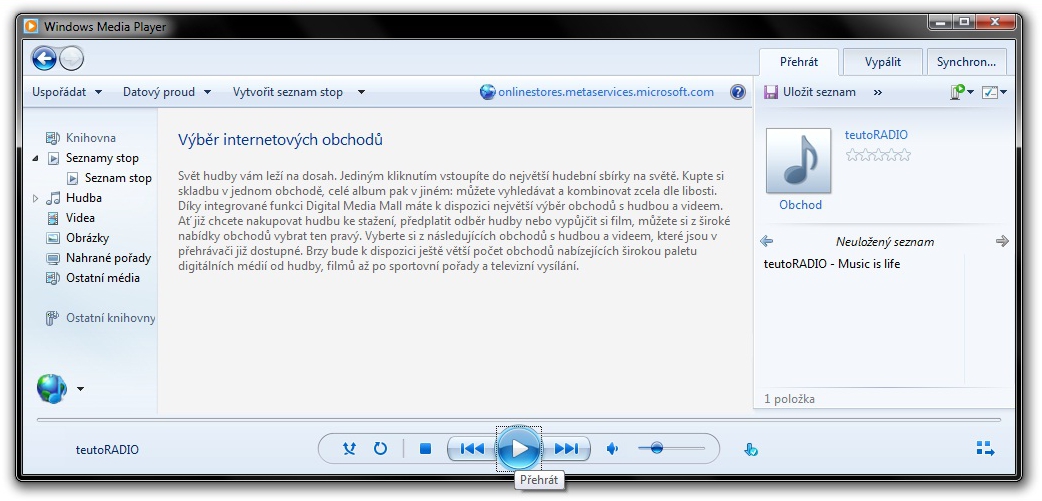The width and height of the screenshot is (1042, 501).
Task: Open the help question mark icon
Action: (x=738, y=92)
